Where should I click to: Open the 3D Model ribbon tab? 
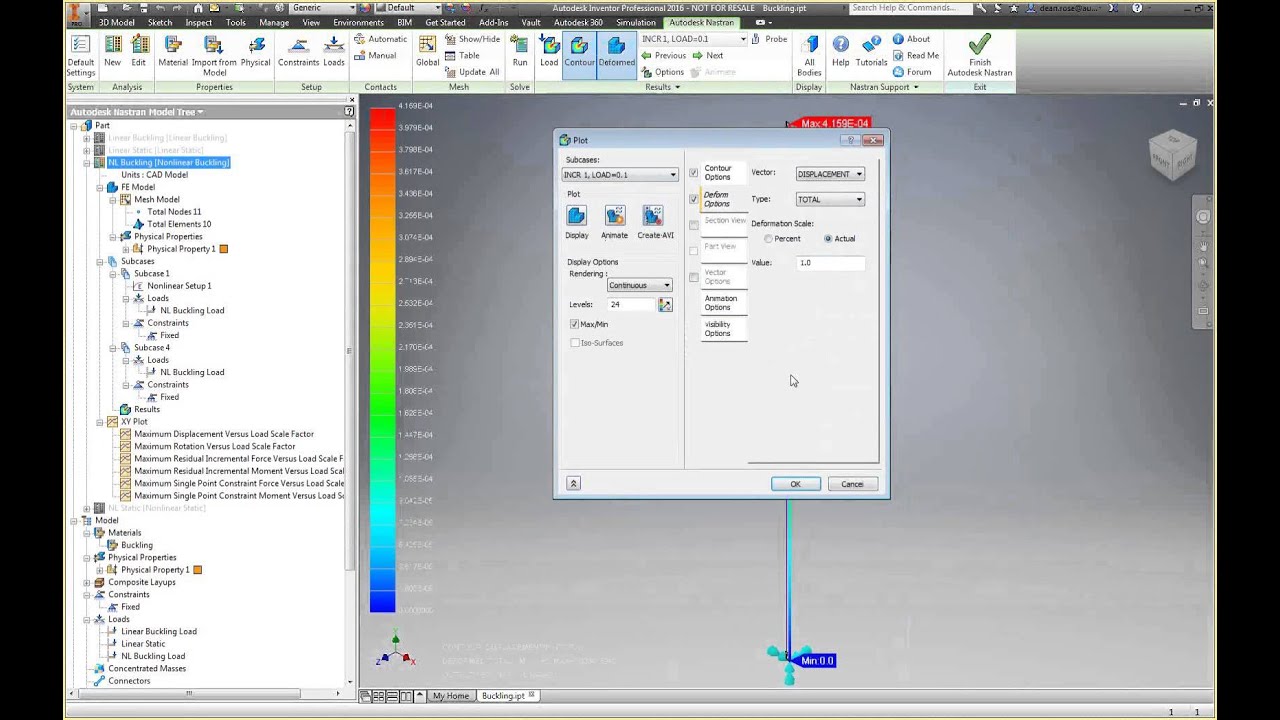point(116,22)
